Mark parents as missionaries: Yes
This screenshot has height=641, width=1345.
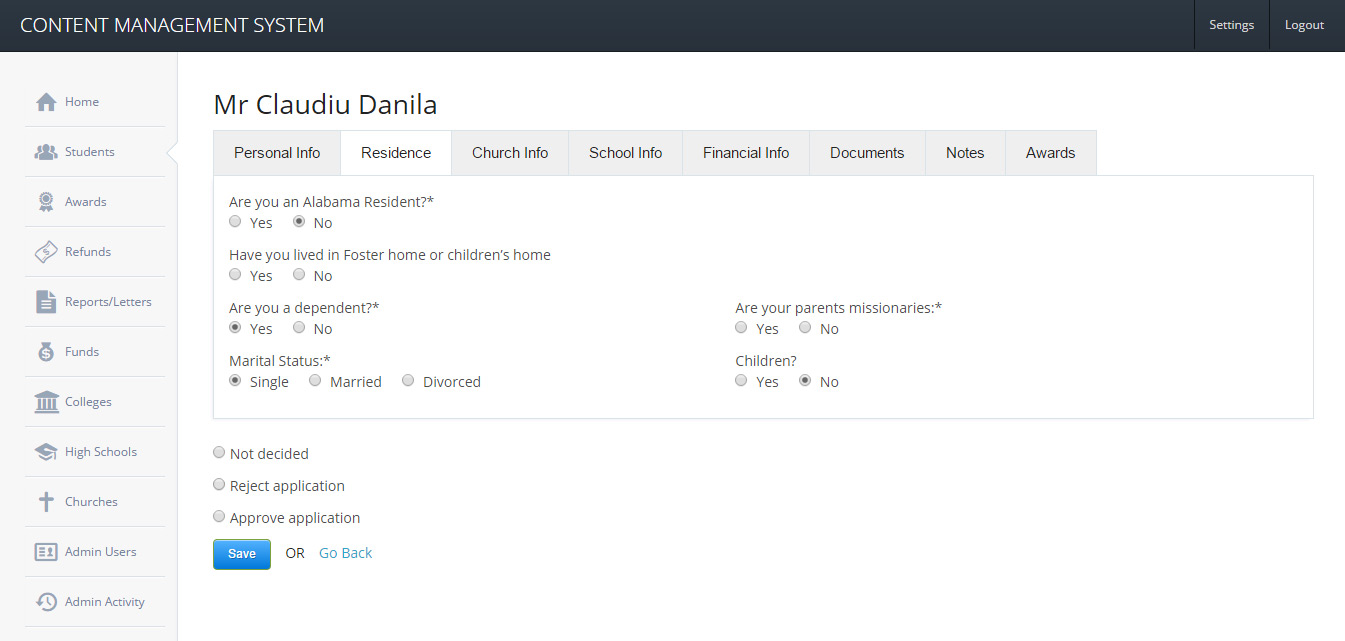point(741,328)
